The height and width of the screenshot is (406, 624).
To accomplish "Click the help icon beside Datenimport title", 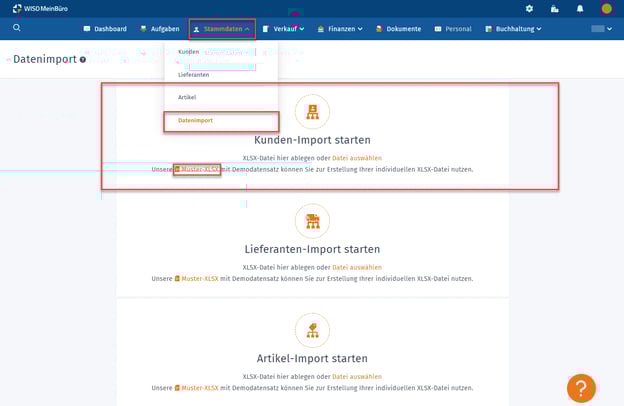I will tap(83, 60).
